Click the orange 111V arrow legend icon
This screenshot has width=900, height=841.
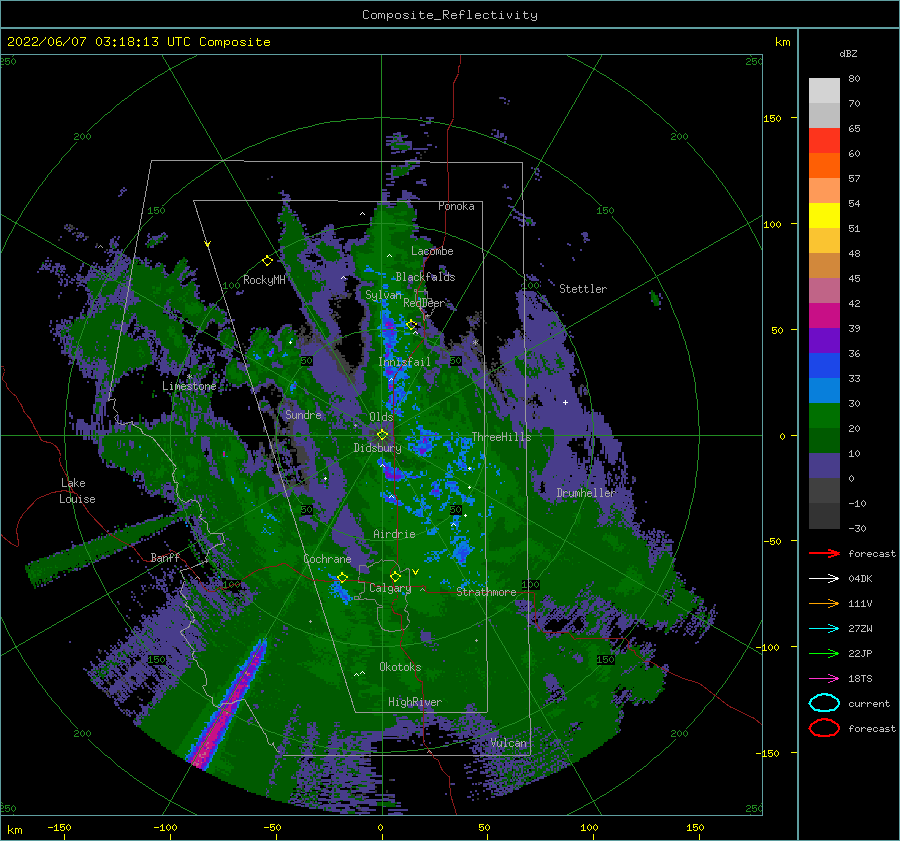pyautogui.click(x=824, y=603)
